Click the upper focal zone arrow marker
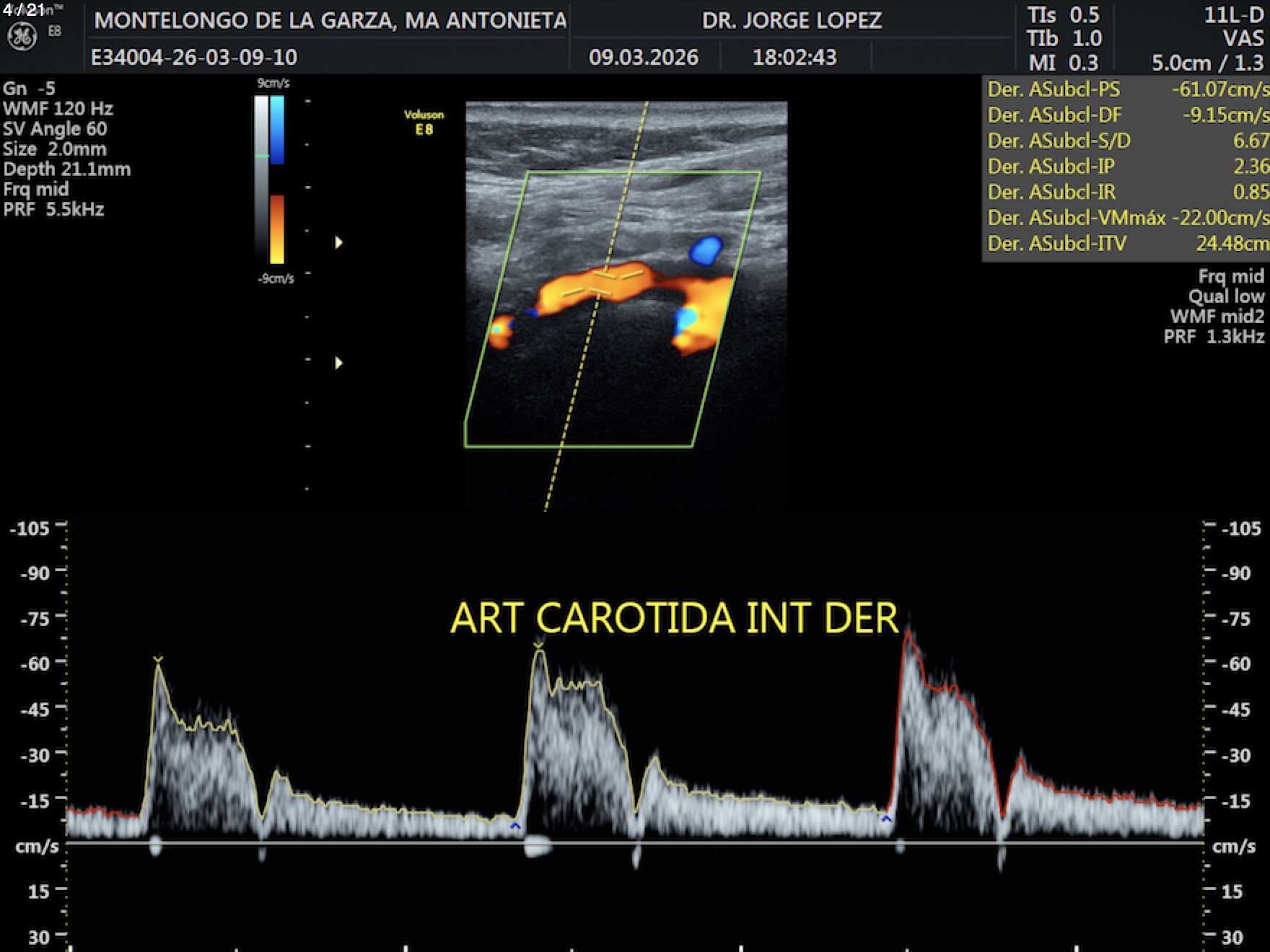The height and width of the screenshot is (952, 1270). pyautogui.click(x=338, y=242)
